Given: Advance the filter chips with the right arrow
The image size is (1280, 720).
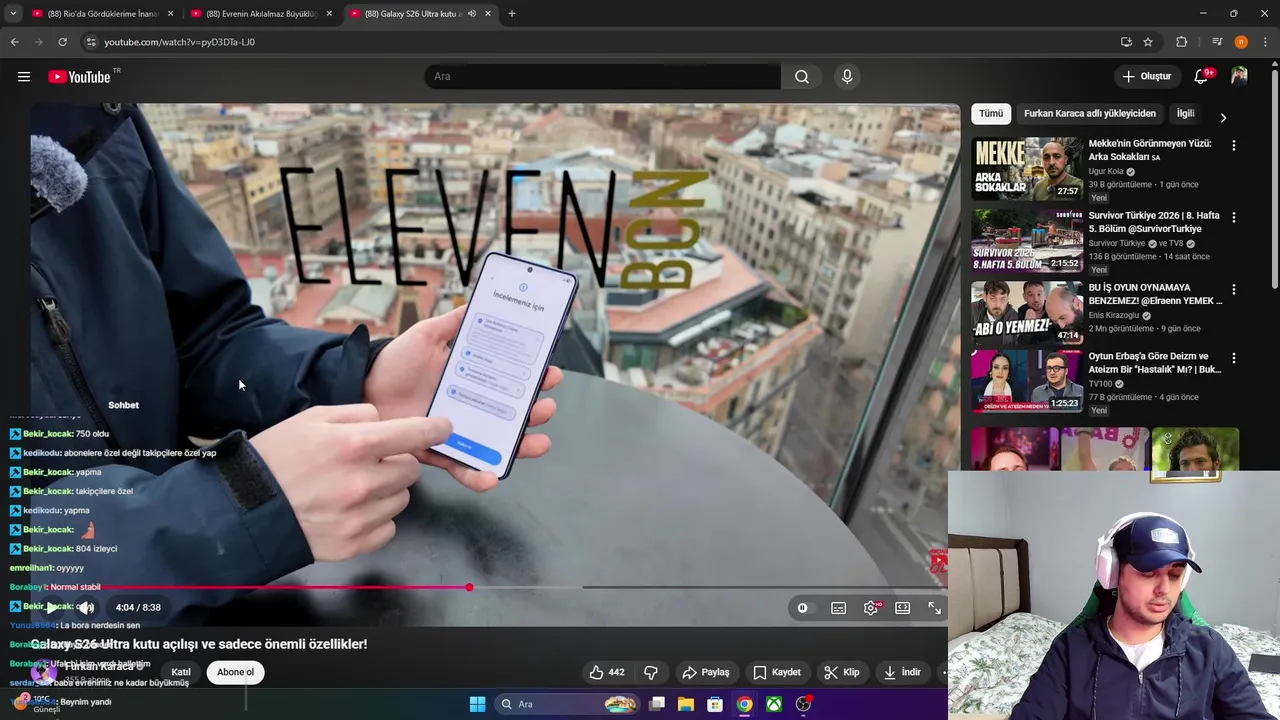Looking at the screenshot, I should tap(1223, 118).
